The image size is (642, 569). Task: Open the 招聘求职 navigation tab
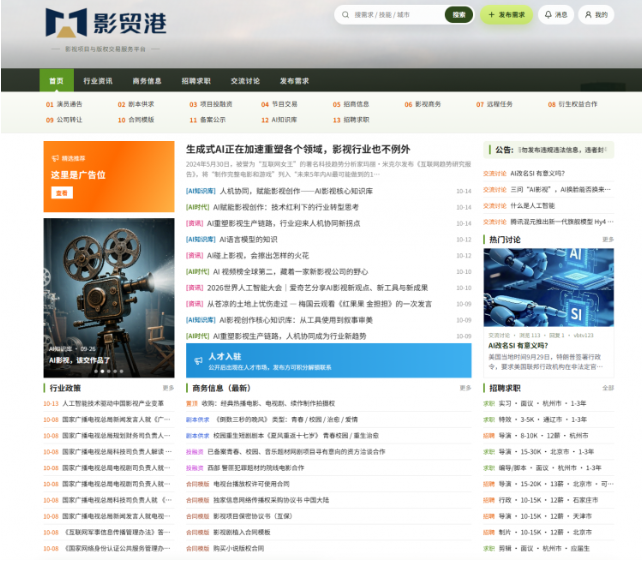[196, 81]
